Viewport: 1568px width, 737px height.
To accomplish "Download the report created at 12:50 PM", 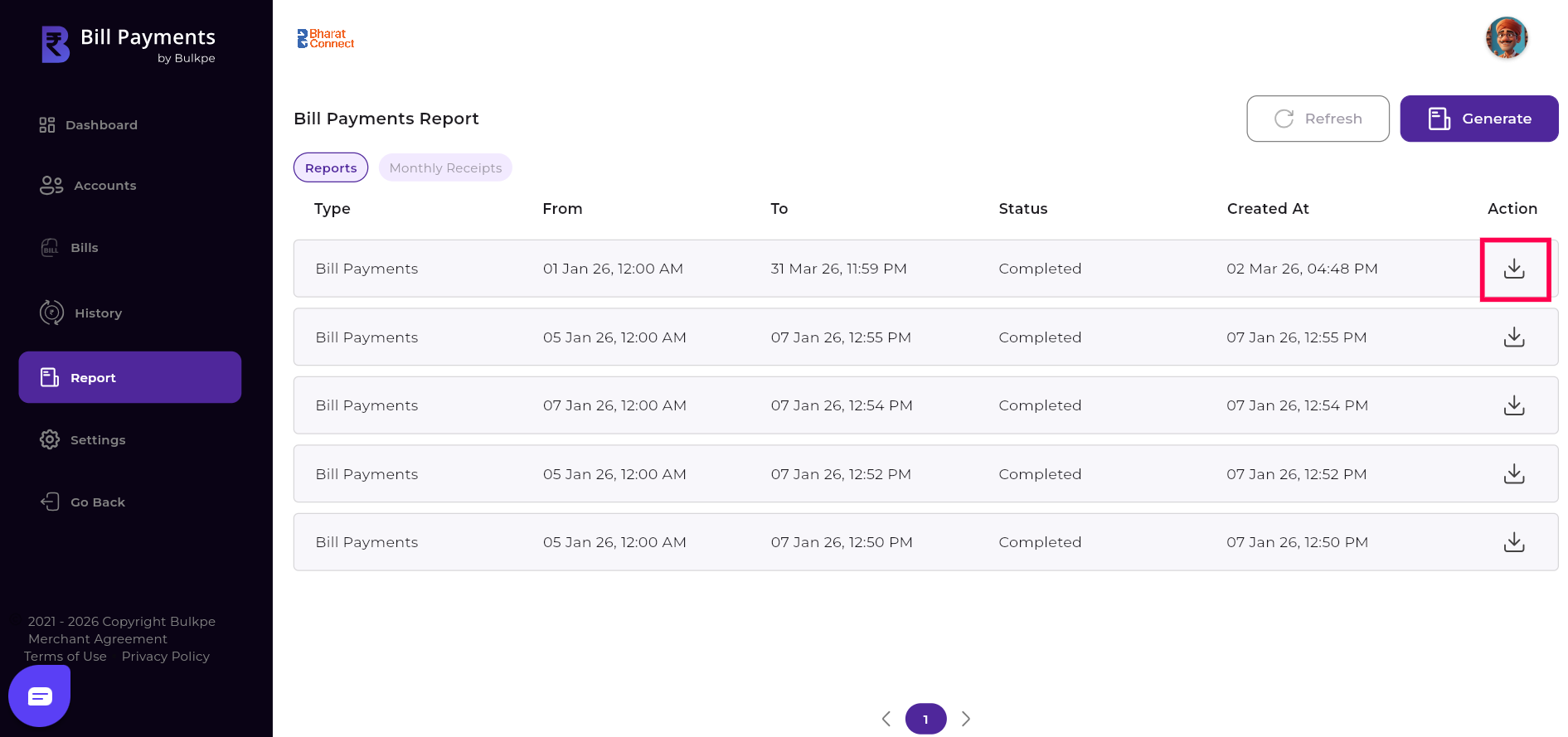I will [x=1513, y=542].
